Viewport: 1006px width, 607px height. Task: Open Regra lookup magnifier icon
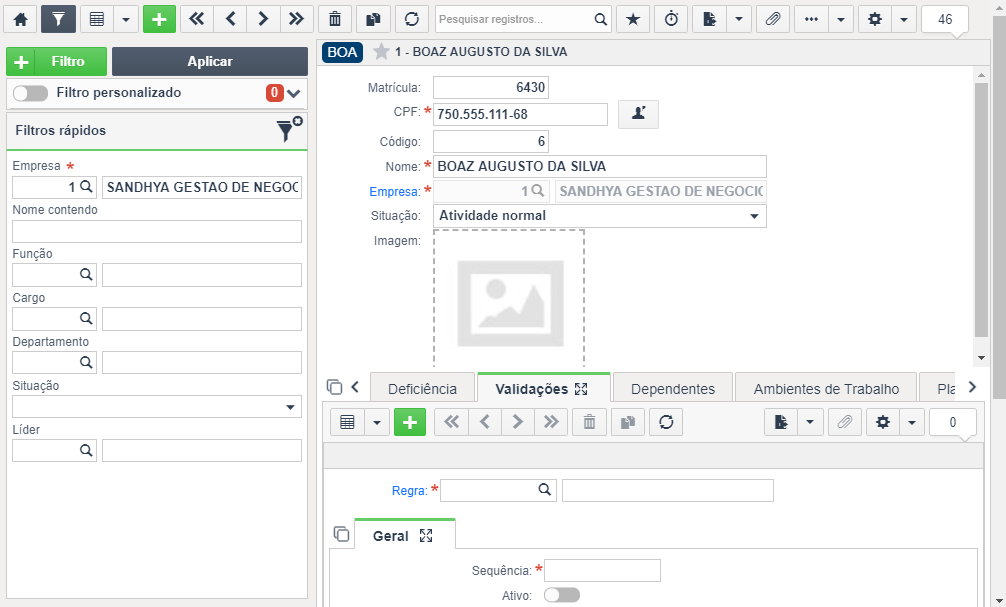pyautogui.click(x=545, y=490)
